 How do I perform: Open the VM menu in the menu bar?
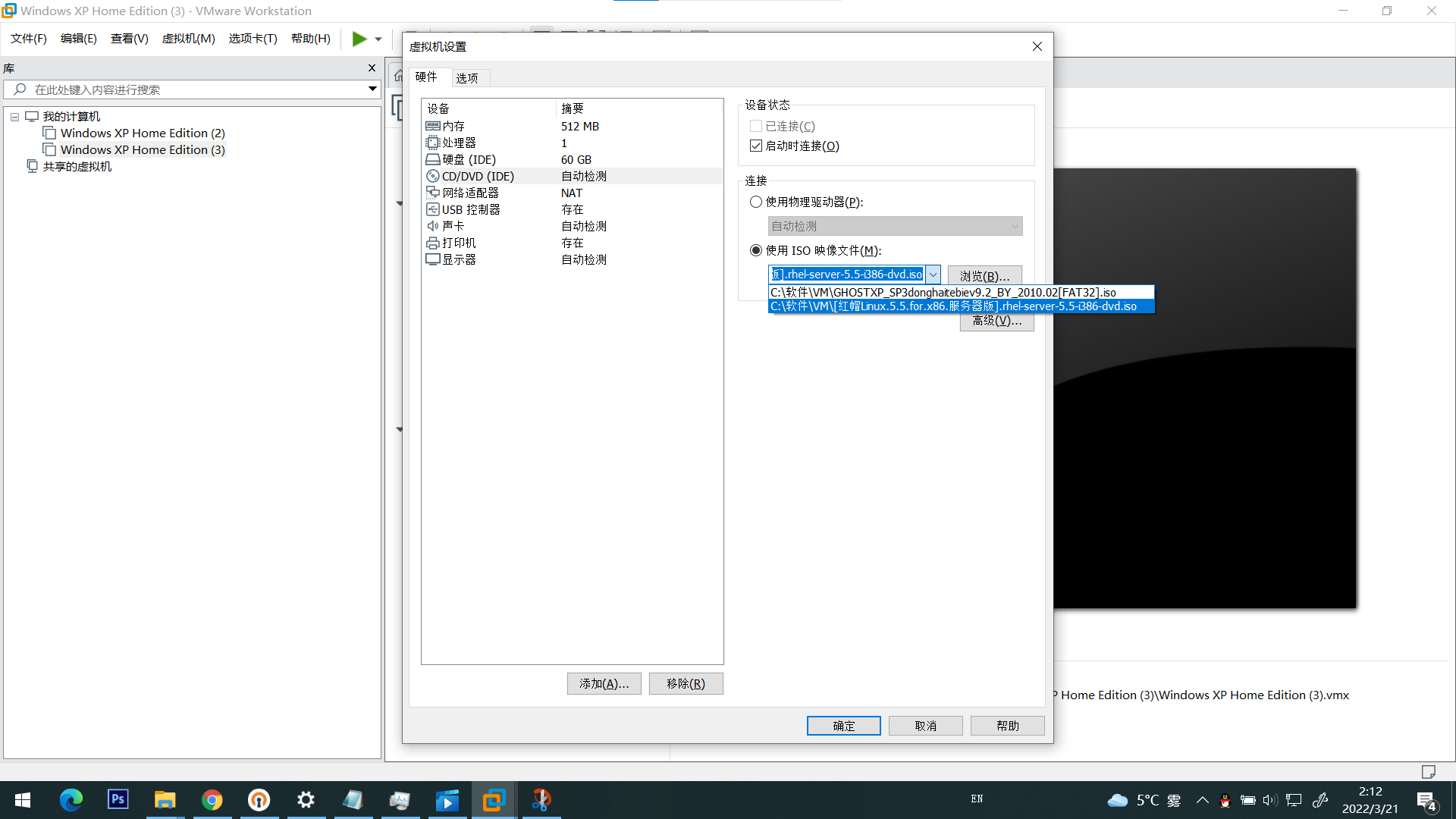188,39
